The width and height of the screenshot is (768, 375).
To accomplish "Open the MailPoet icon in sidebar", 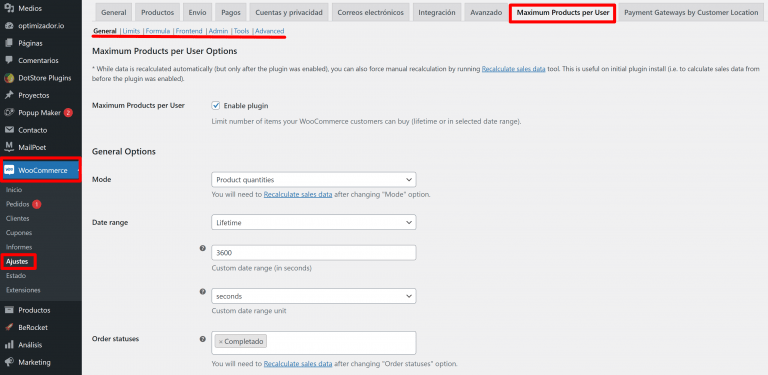I will (8, 147).
